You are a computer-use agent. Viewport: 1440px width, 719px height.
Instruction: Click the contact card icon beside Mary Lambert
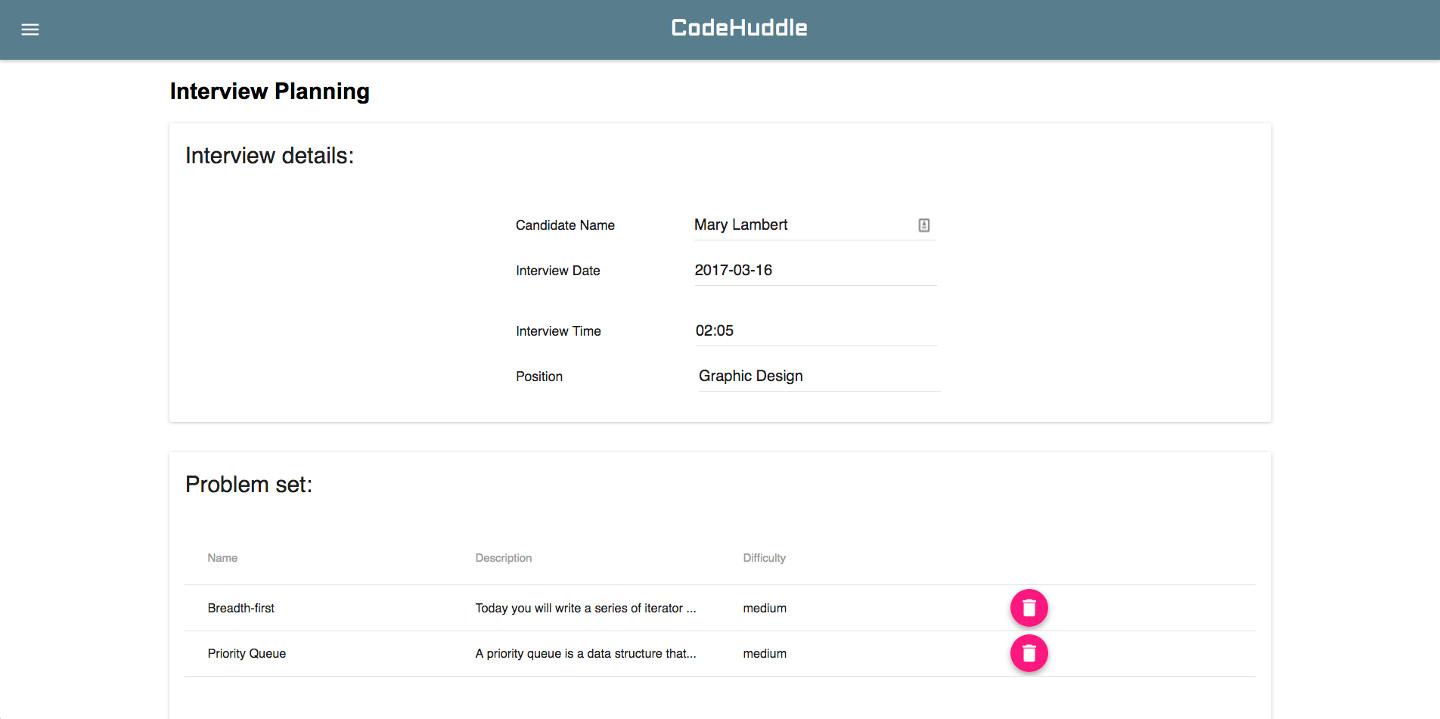coord(924,226)
